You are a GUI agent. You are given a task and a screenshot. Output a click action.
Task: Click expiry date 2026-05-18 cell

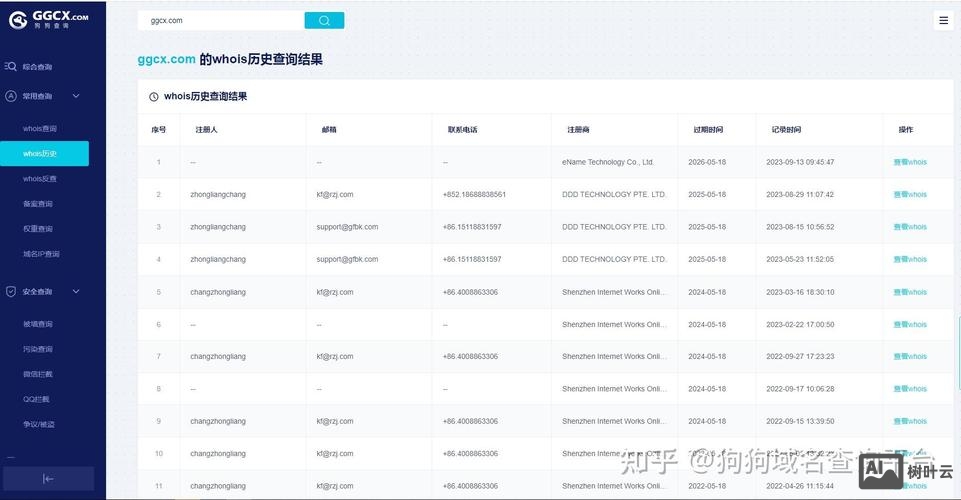click(707, 162)
